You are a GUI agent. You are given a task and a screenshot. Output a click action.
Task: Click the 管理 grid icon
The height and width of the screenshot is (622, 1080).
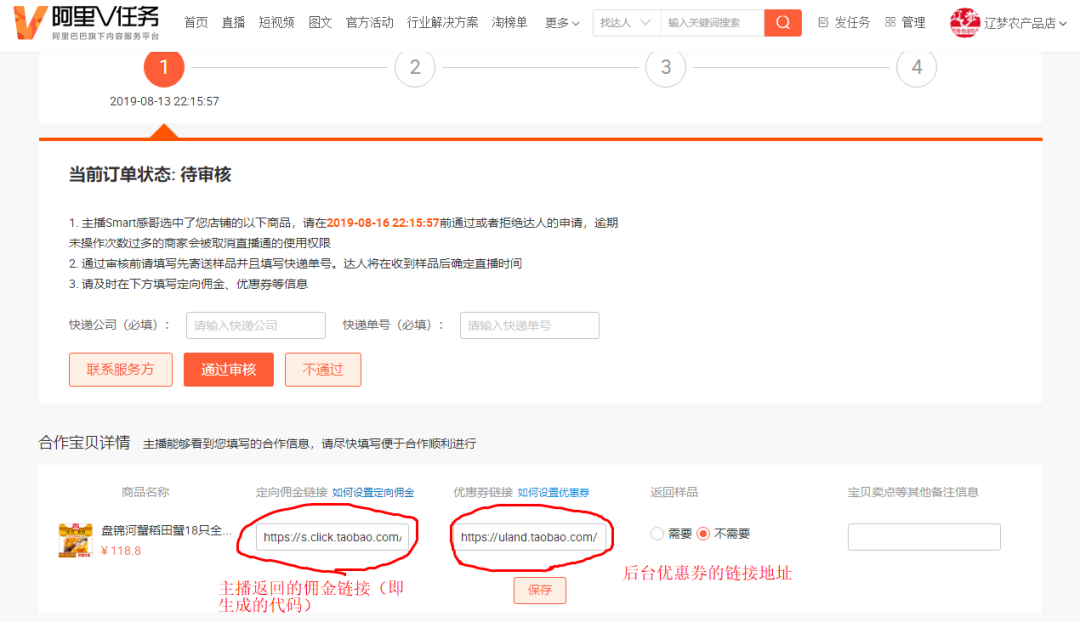click(890, 23)
